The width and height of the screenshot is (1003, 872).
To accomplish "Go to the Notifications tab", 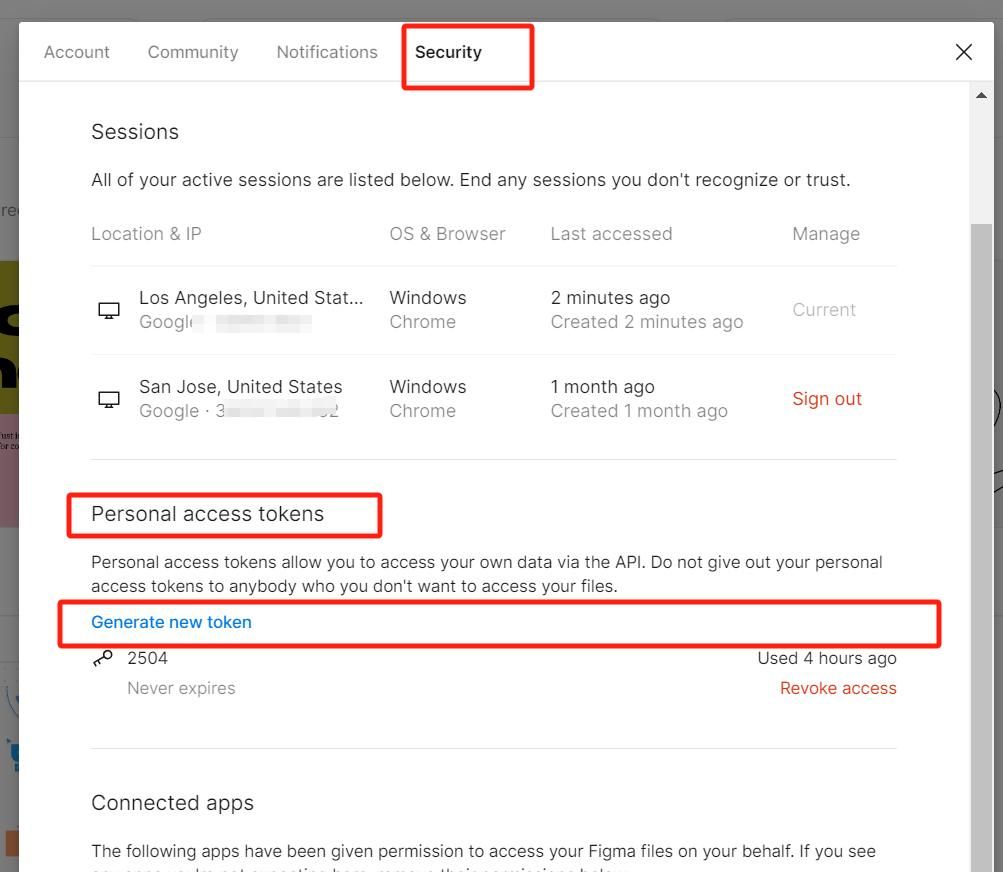I will 327,52.
